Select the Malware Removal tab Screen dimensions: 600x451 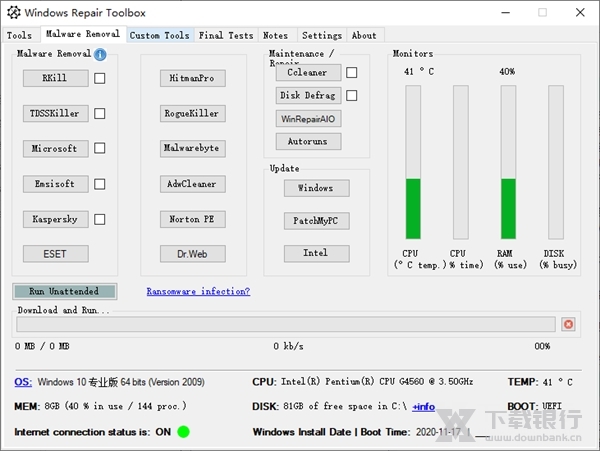tap(83, 34)
